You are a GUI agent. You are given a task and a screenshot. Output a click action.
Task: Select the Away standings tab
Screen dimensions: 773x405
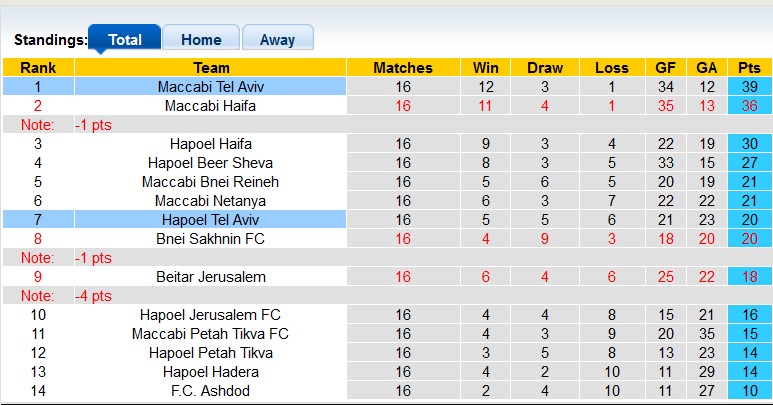pyautogui.click(x=277, y=40)
